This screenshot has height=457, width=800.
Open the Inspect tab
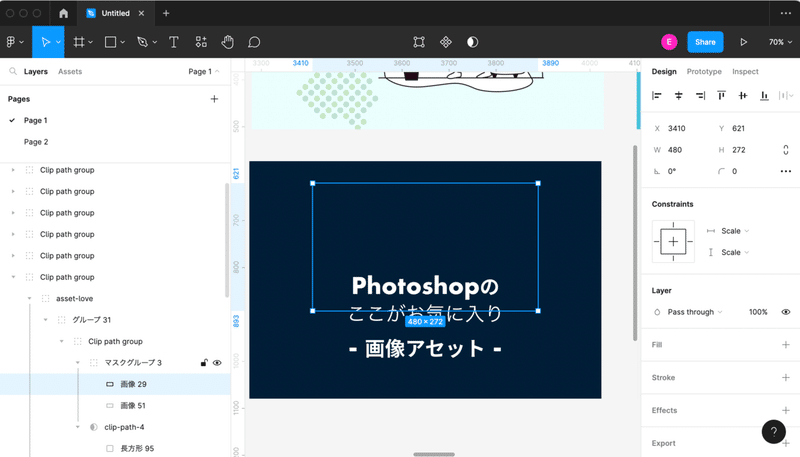pos(745,71)
